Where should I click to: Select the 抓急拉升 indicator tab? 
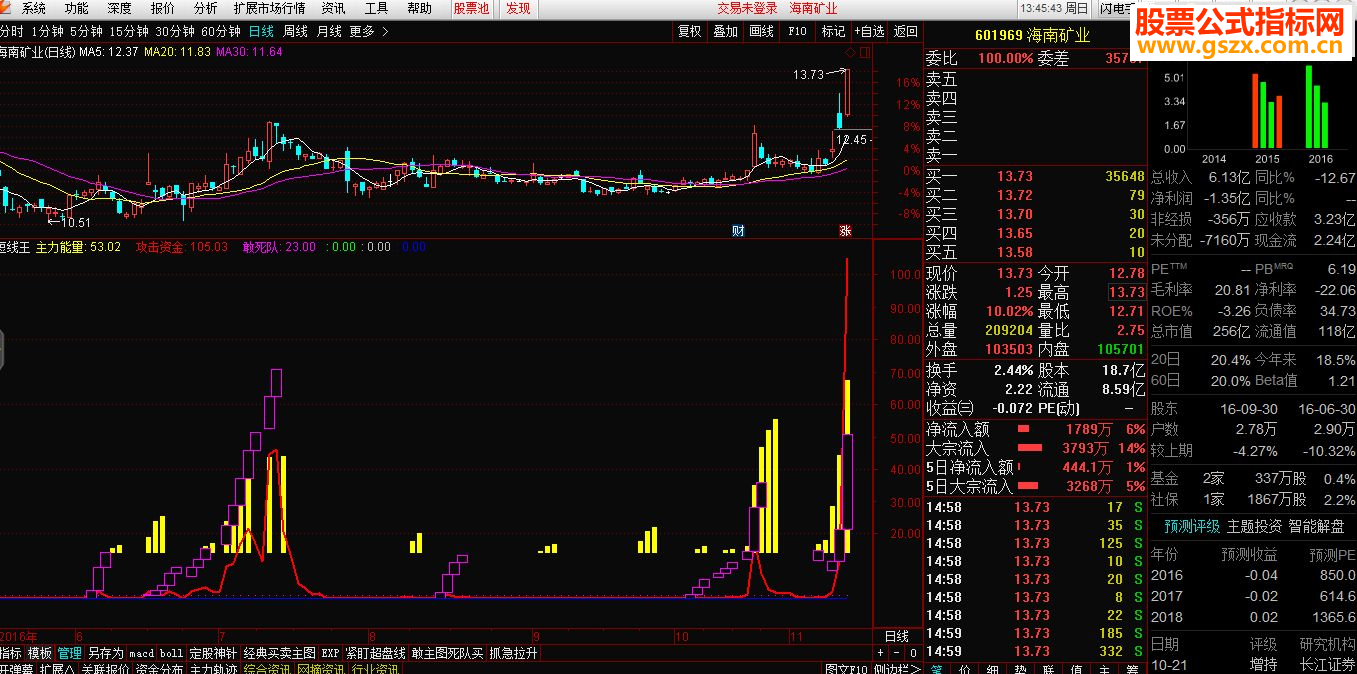(x=514, y=653)
